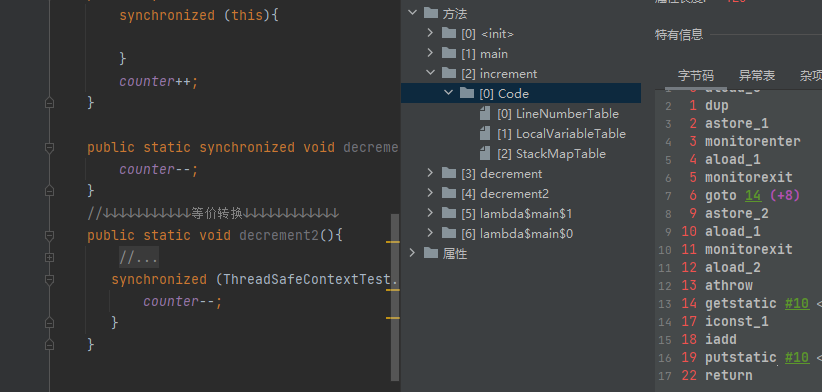The height and width of the screenshot is (392, 822).
Task: Expand the [1] main method node
Action: coord(430,53)
